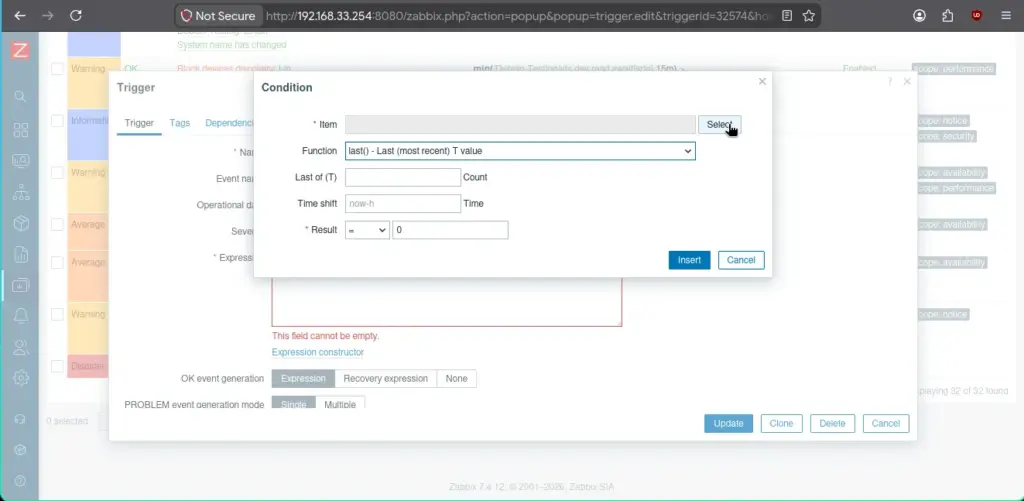Open the Services sidebar icon
The height and width of the screenshot is (501, 1024).
[x=20, y=192]
